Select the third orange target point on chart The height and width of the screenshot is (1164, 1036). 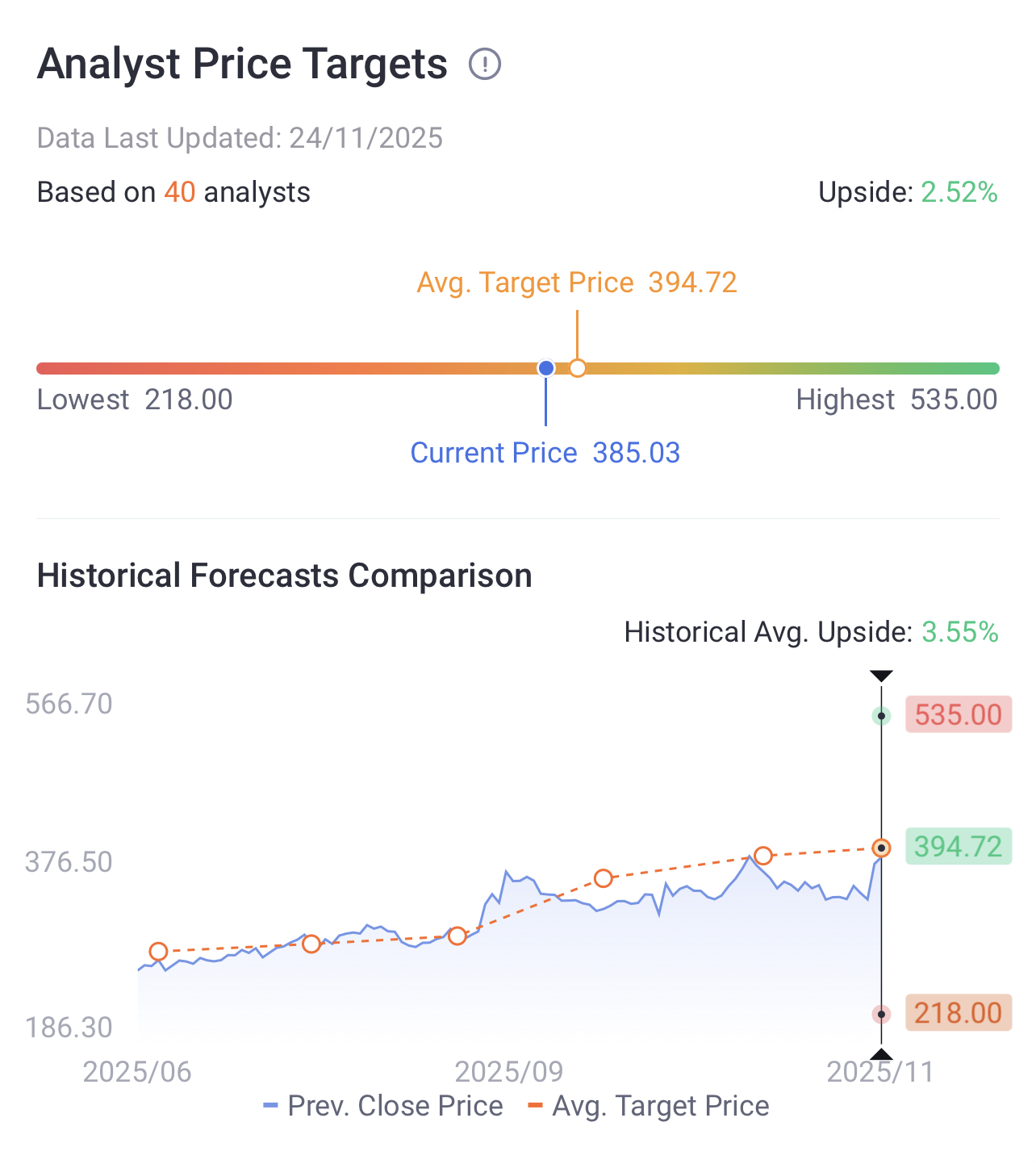457,936
